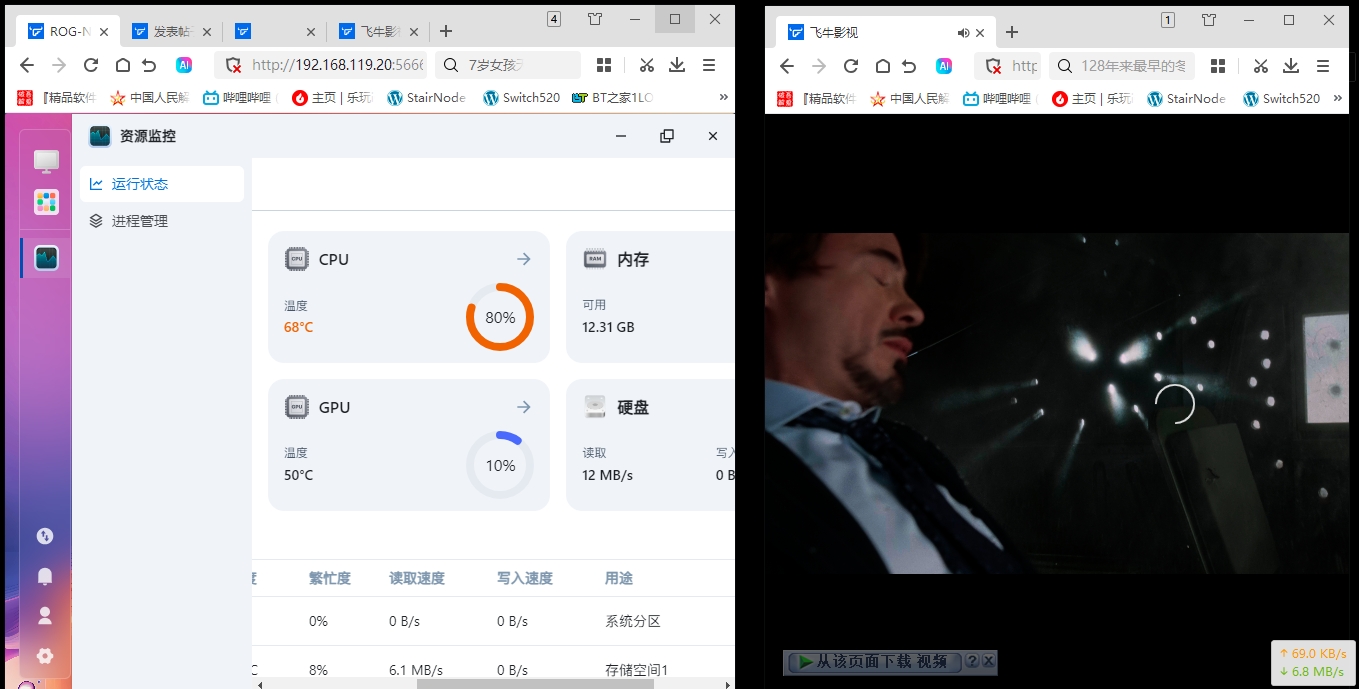1359x689 pixels.
Task: Open the settings gear in the dock
Action: pos(45,656)
